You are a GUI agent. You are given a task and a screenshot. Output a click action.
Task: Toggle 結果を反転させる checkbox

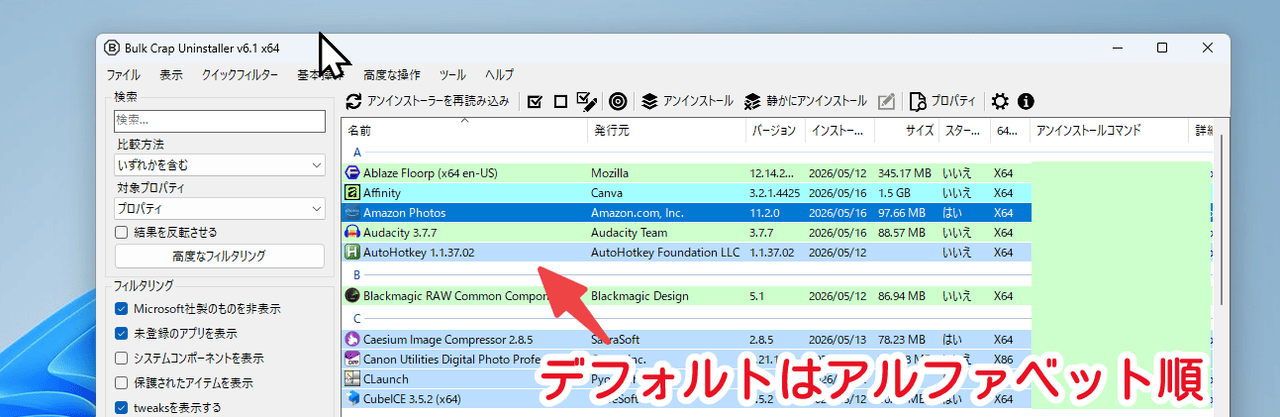[122, 232]
